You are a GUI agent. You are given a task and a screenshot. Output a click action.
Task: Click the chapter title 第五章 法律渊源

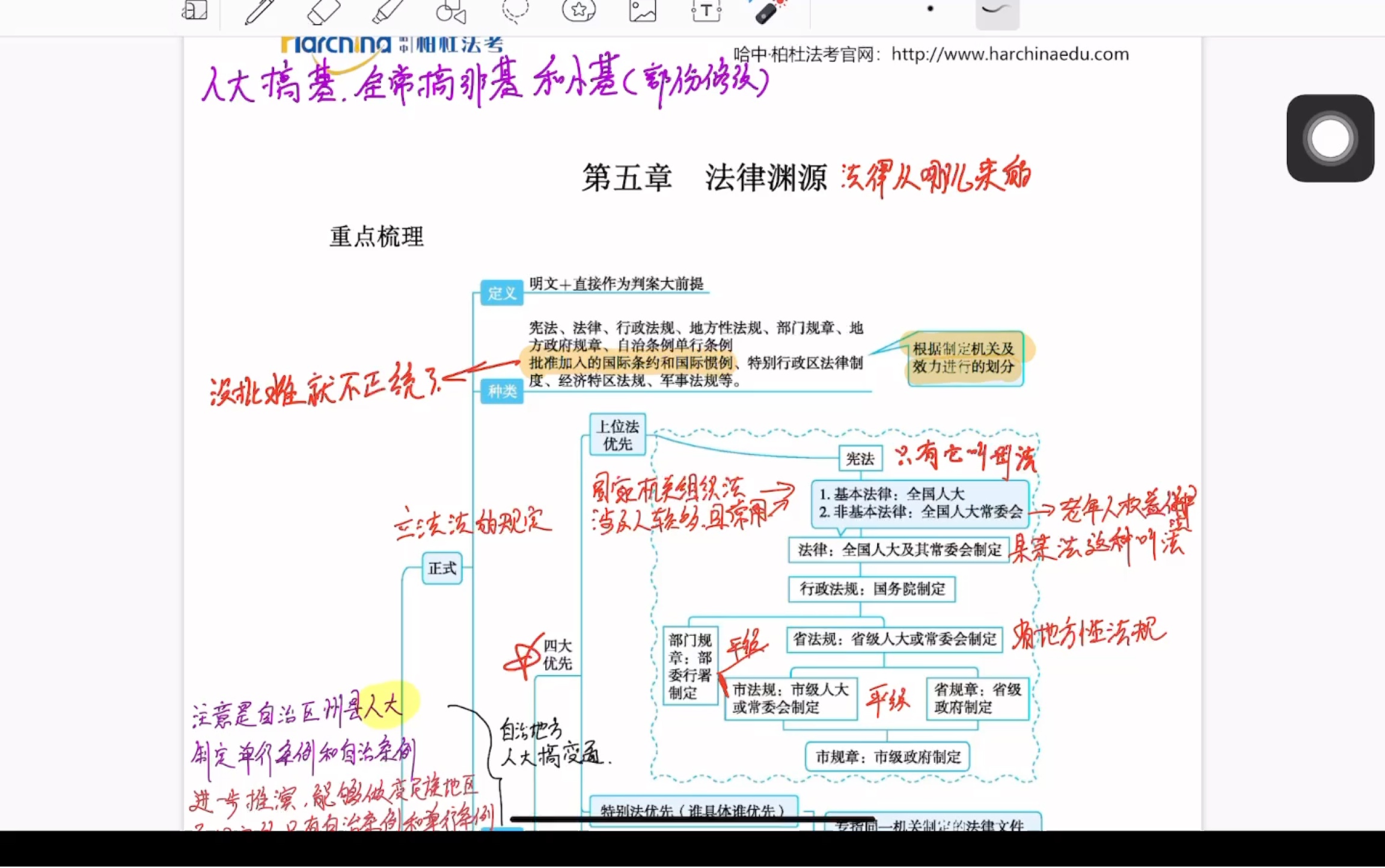tap(704, 177)
